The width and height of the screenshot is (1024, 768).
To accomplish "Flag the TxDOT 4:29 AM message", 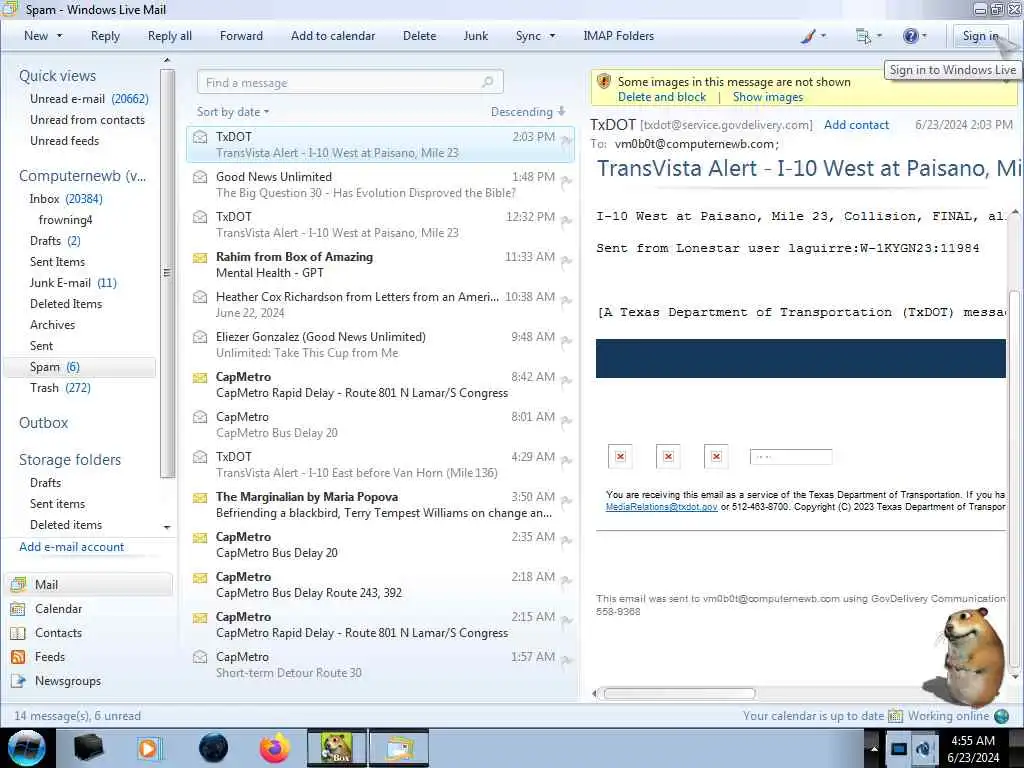I will pos(566,460).
